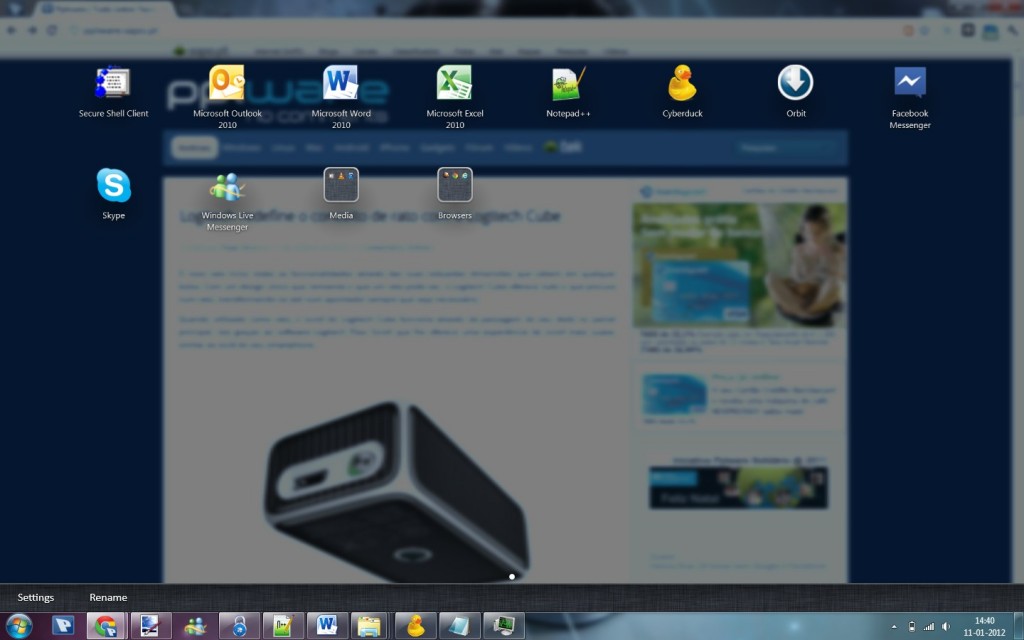Open Facebook Messenger launcher icon
The image size is (1024, 640).
(x=910, y=83)
